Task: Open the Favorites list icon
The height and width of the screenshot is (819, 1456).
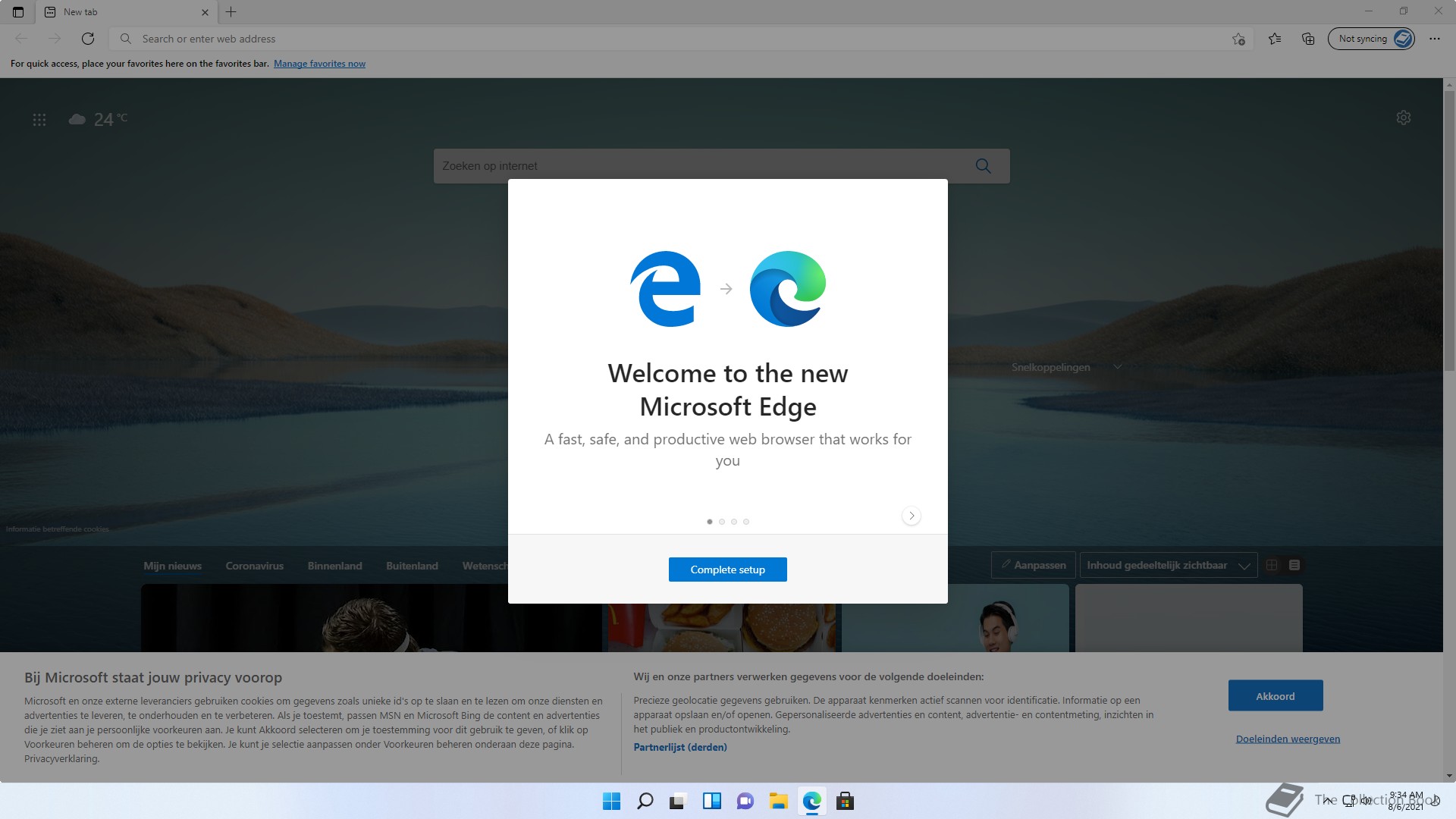Action: [x=1275, y=39]
